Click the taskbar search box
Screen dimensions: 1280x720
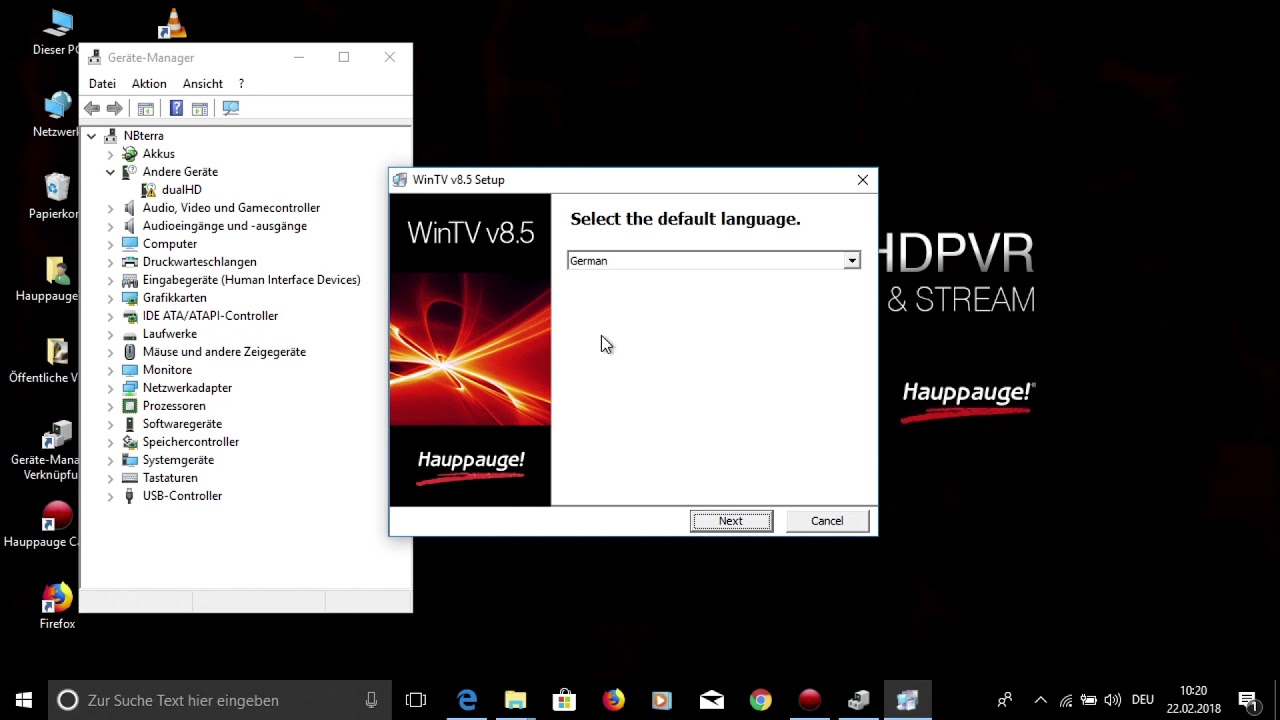pos(220,700)
